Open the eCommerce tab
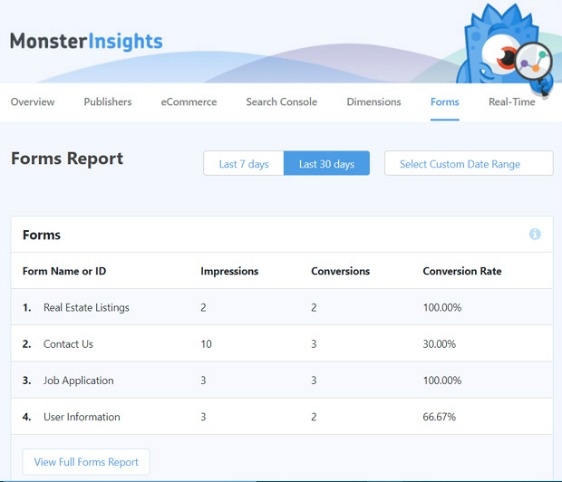This screenshot has width=562, height=482. pyautogui.click(x=189, y=102)
